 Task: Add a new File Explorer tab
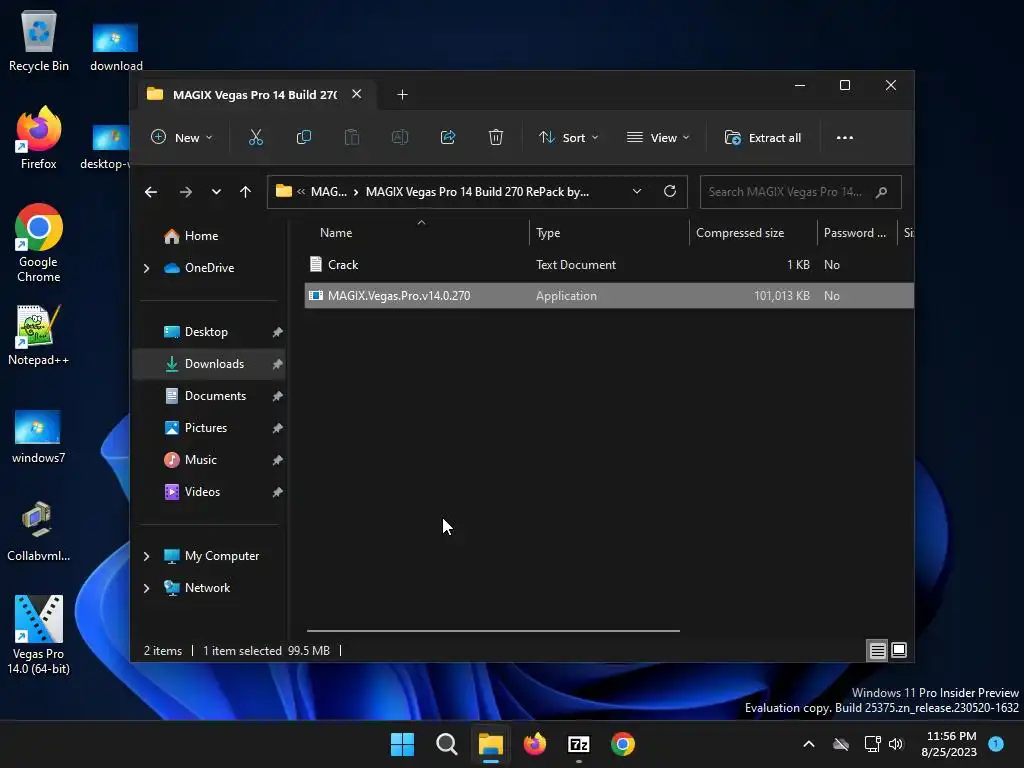[x=402, y=95]
